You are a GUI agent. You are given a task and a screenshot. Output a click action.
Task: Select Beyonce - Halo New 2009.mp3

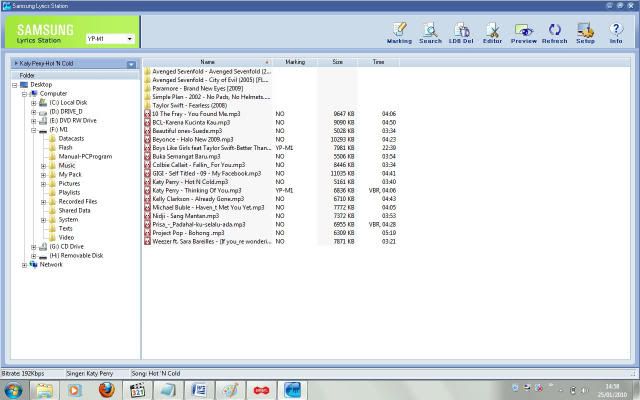[193, 140]
